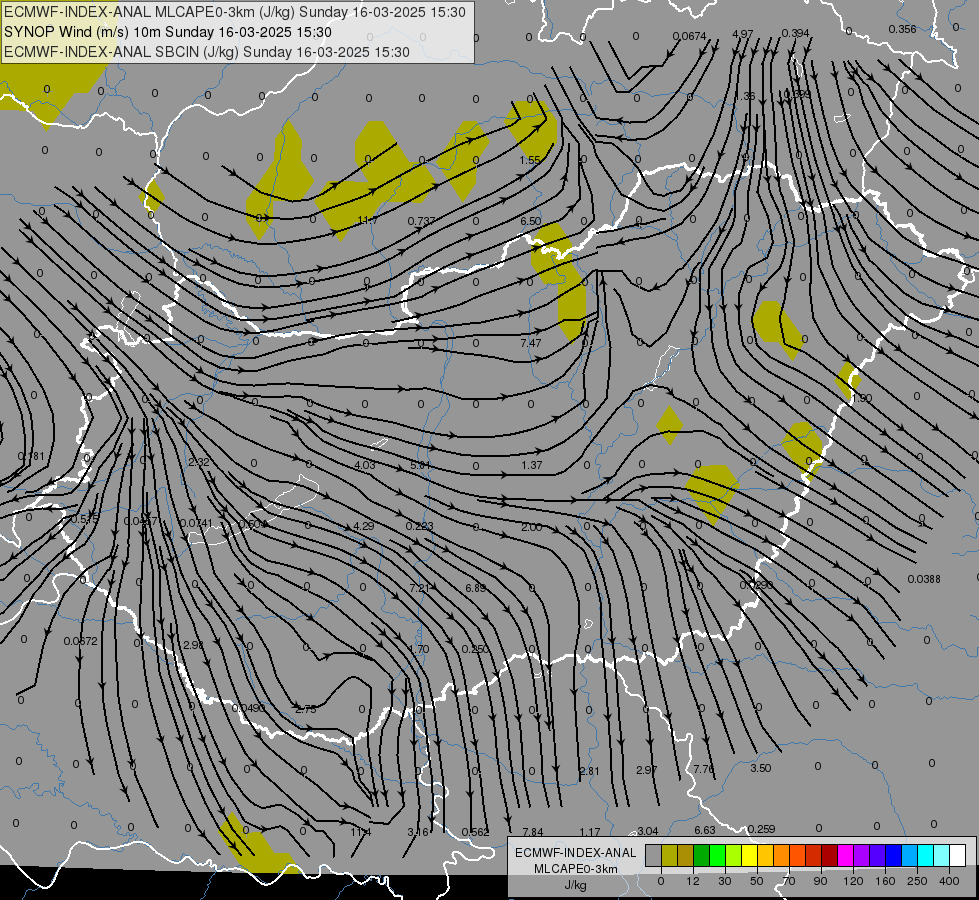Select the magenta legend swatch

pos(846,855)
